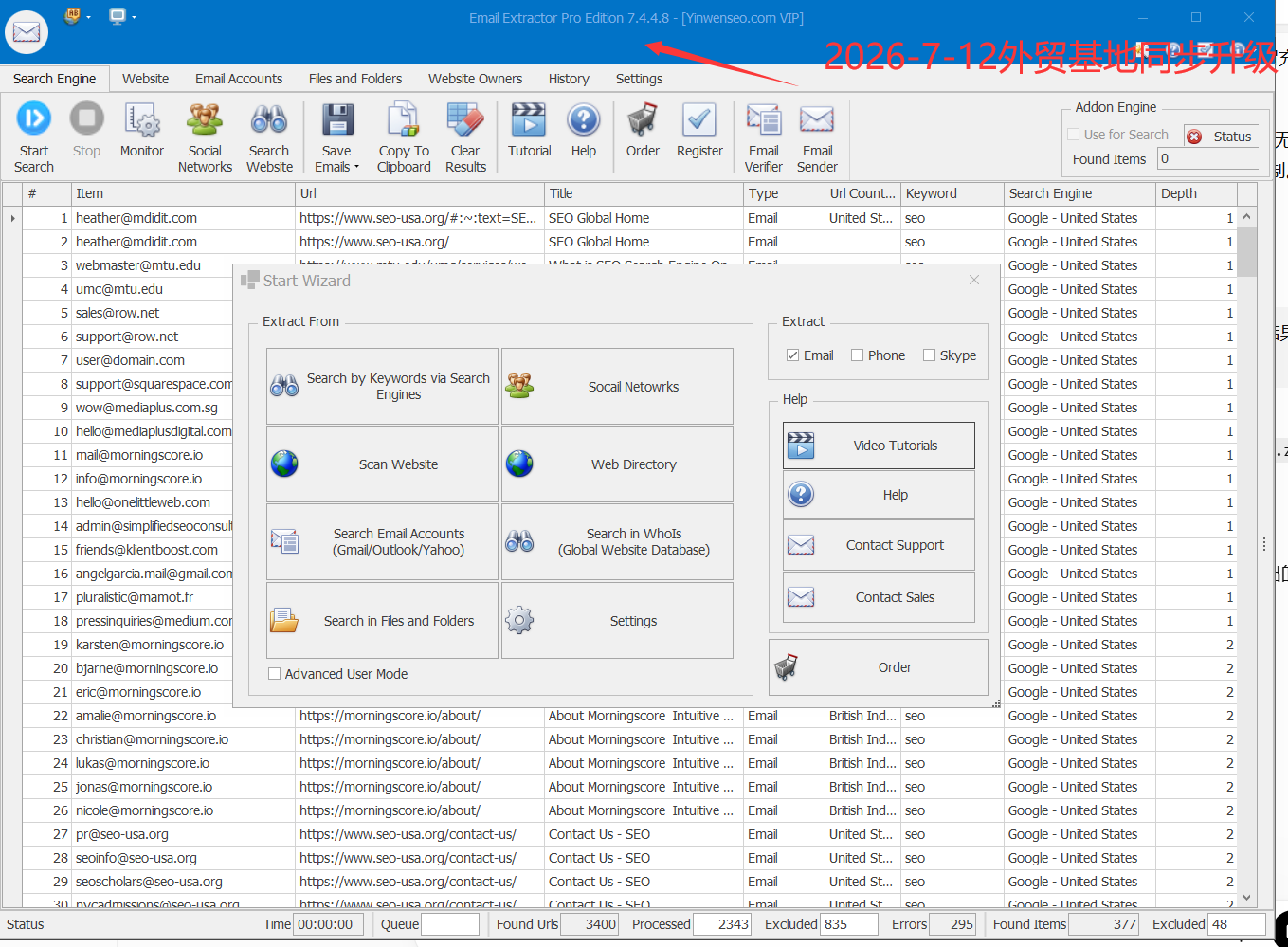Open the Tutorial toolbar icon
This screenshot has height=947, width=1288.
click(x=529, y=120)
